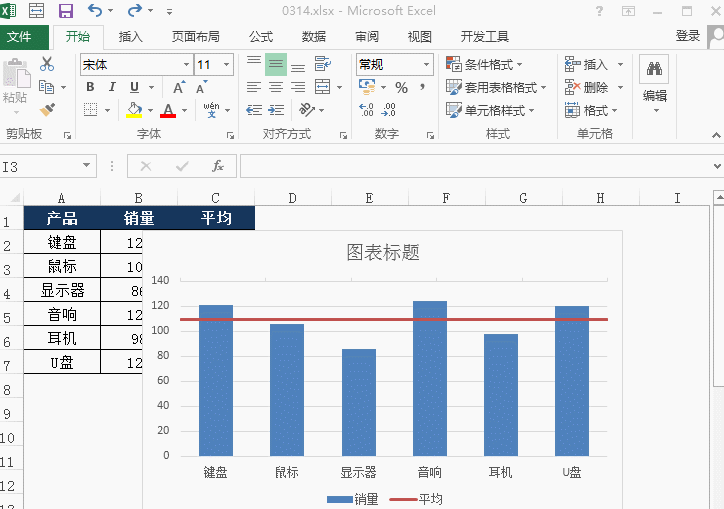Screen dimensions: 724x509
Task: Click the accounting number format icon
Action: pos(367,87)
